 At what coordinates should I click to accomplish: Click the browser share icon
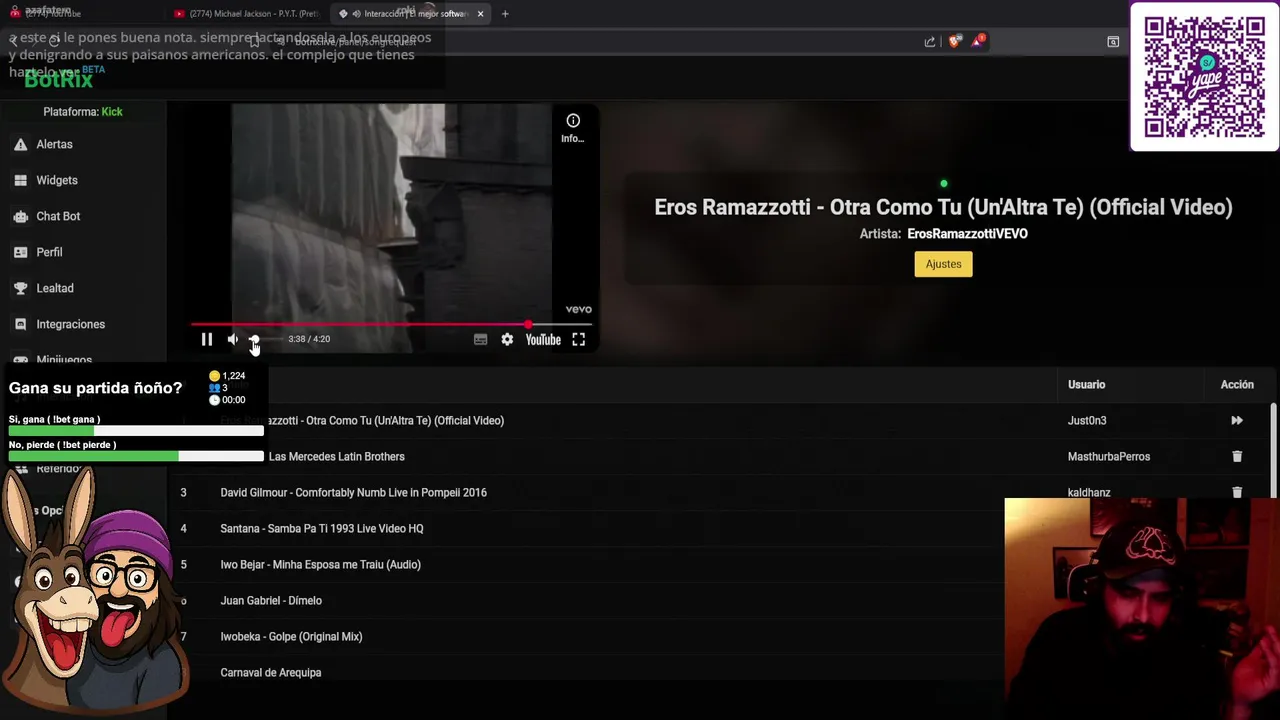930,41
